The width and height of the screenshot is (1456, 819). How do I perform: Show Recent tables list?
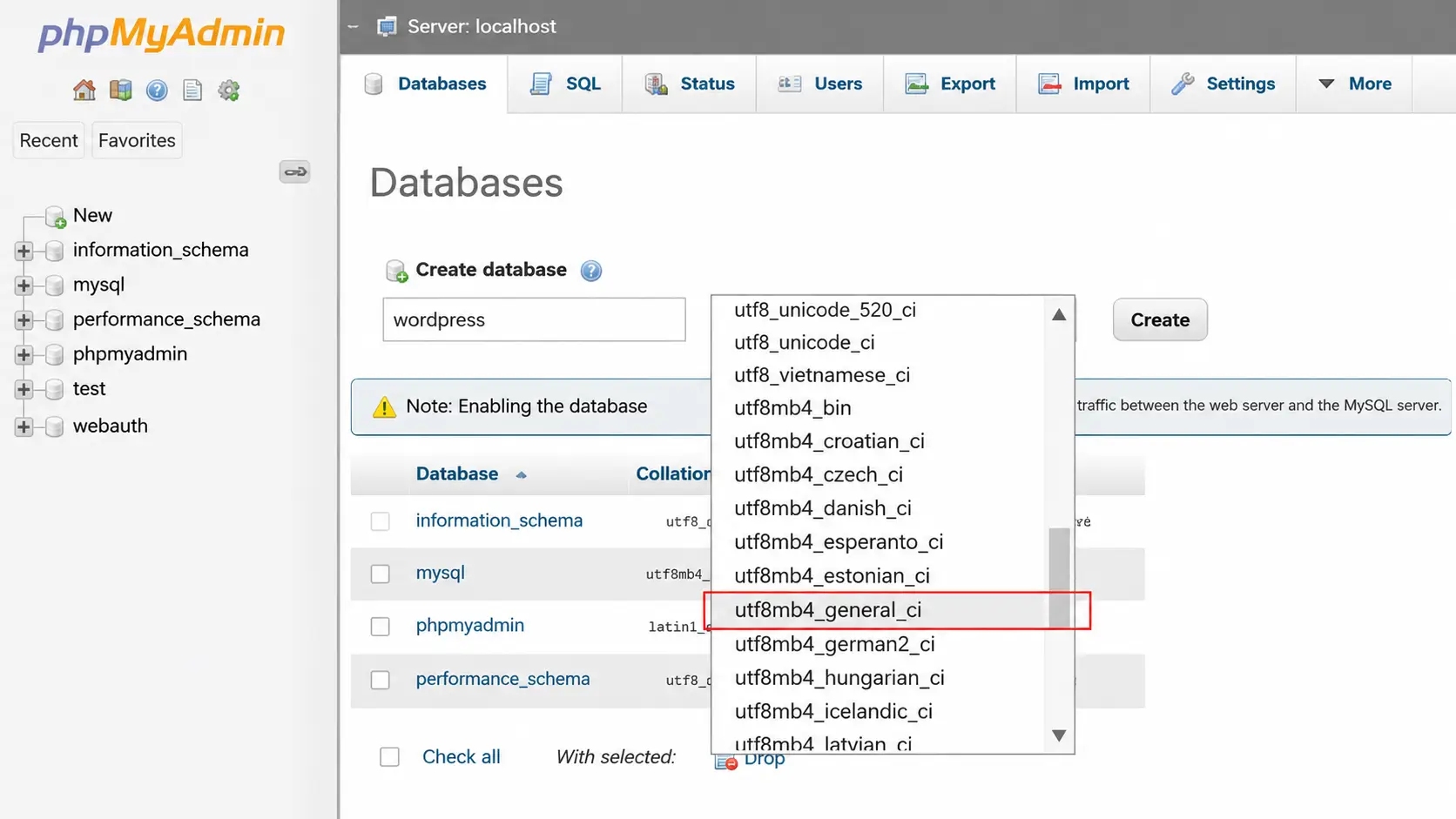pos(49,140)
